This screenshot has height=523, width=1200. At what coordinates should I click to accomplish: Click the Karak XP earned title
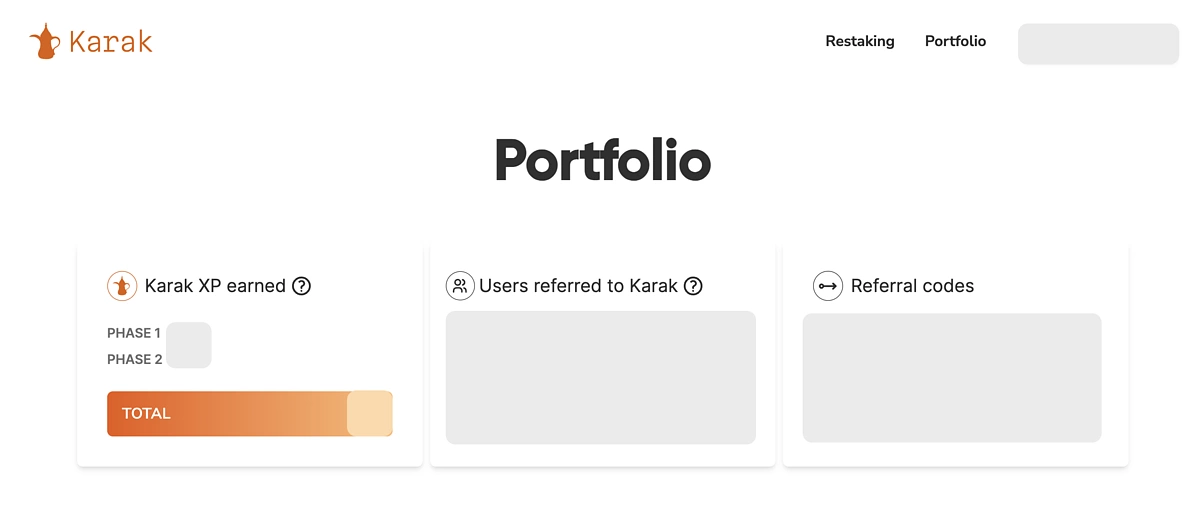[215, 286]
